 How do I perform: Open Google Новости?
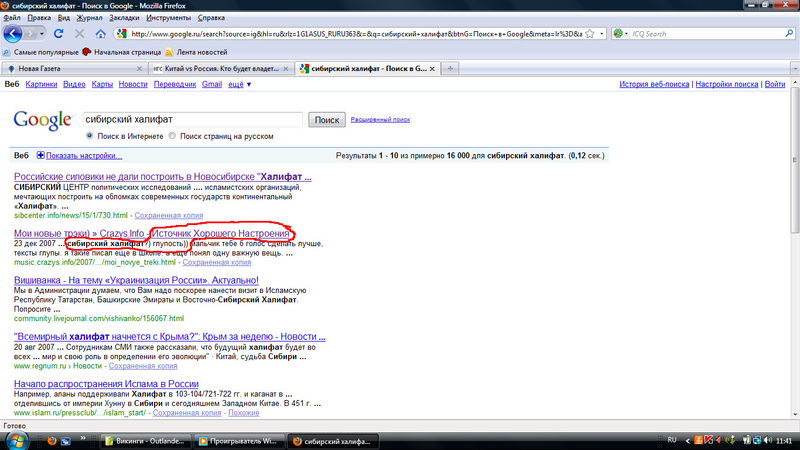coord(133,84)
